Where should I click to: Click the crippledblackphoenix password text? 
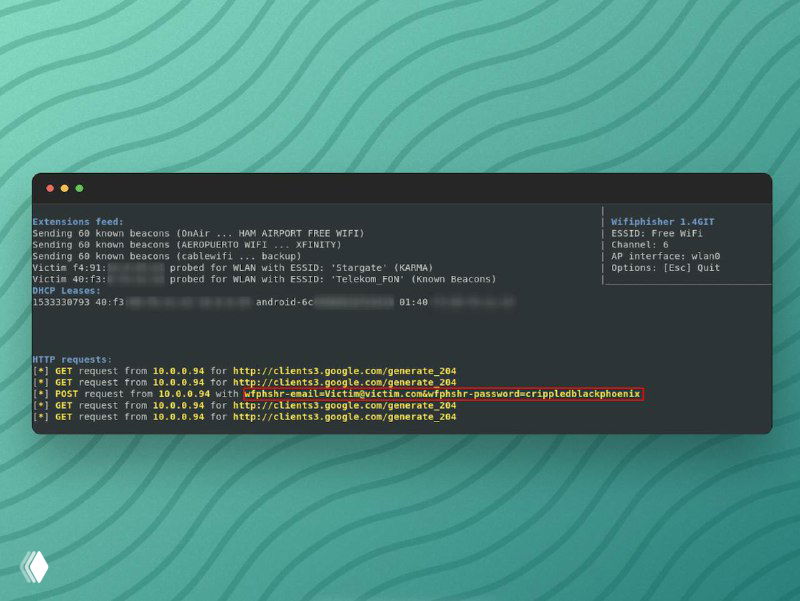[580, 394]
